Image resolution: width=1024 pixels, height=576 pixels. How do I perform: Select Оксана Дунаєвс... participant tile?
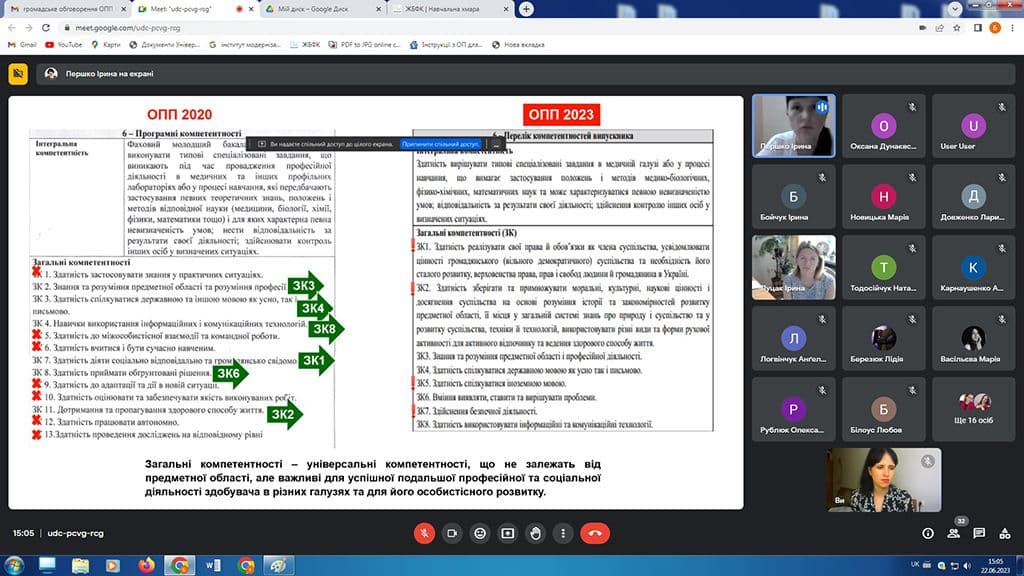click(x=883, y=125)
